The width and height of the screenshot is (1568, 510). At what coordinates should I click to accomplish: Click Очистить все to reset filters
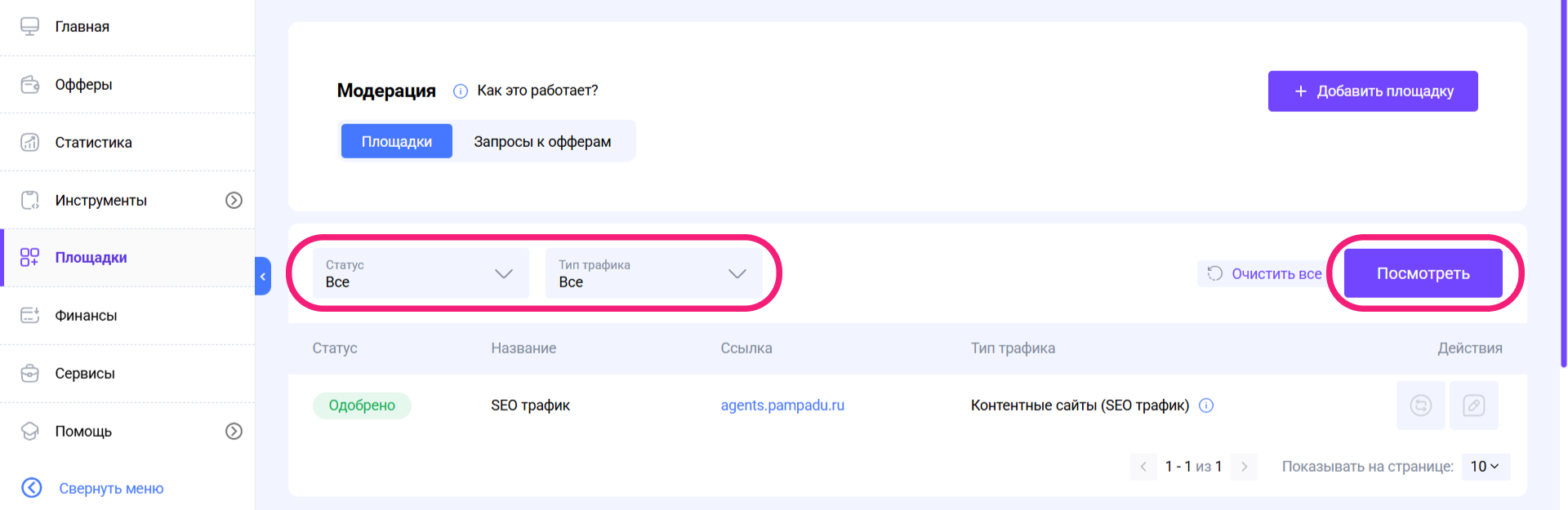tap(1264, 274)
